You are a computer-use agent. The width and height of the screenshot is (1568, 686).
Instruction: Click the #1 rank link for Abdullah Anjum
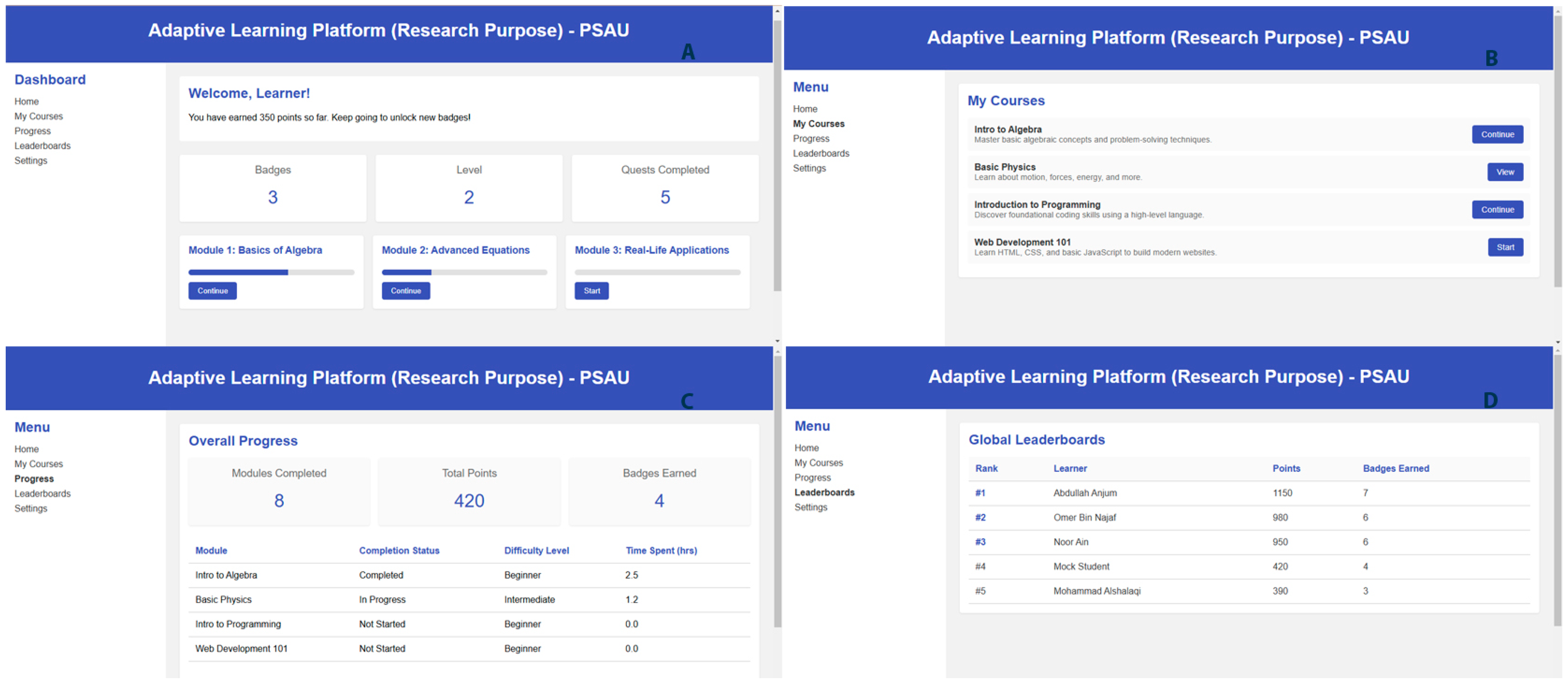(x=980, y=493)
